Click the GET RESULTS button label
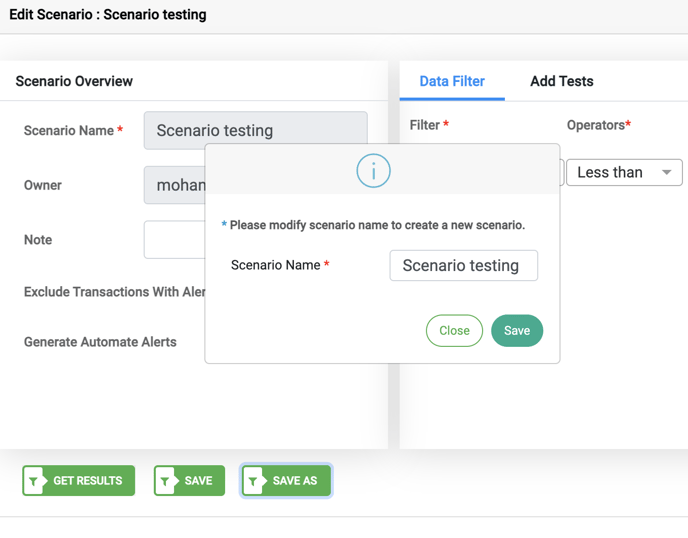 [88, 481]
